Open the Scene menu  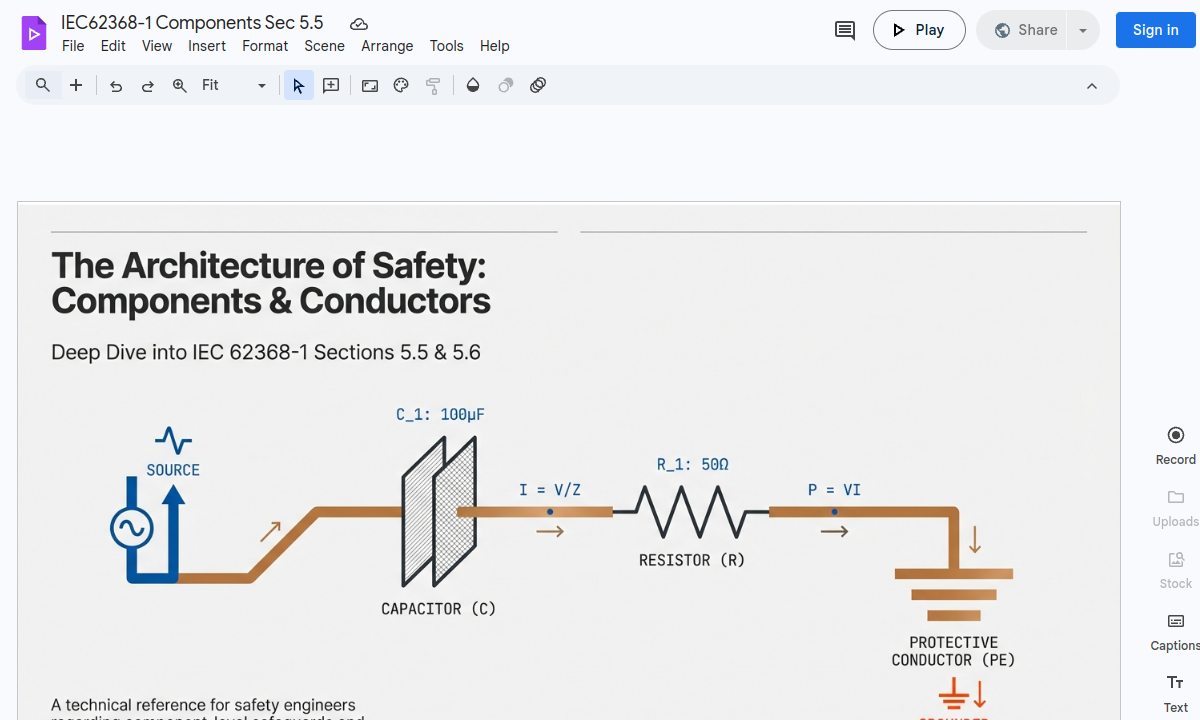(324, 46)
